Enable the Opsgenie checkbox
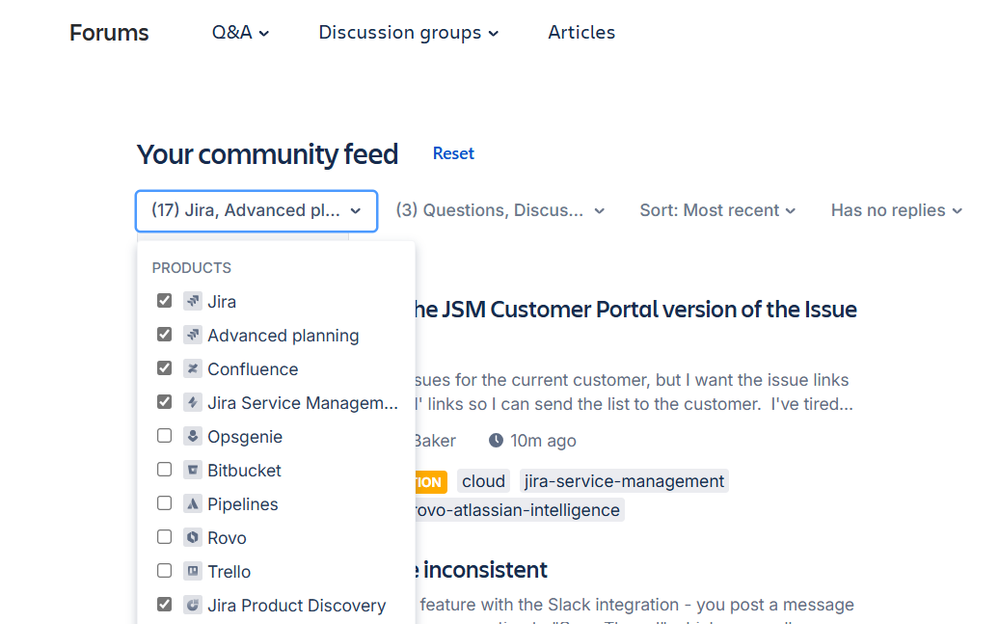 pos(164,436)
